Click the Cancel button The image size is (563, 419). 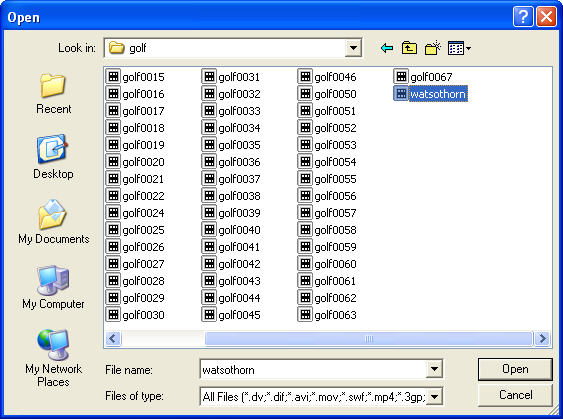tap(515, 395)
